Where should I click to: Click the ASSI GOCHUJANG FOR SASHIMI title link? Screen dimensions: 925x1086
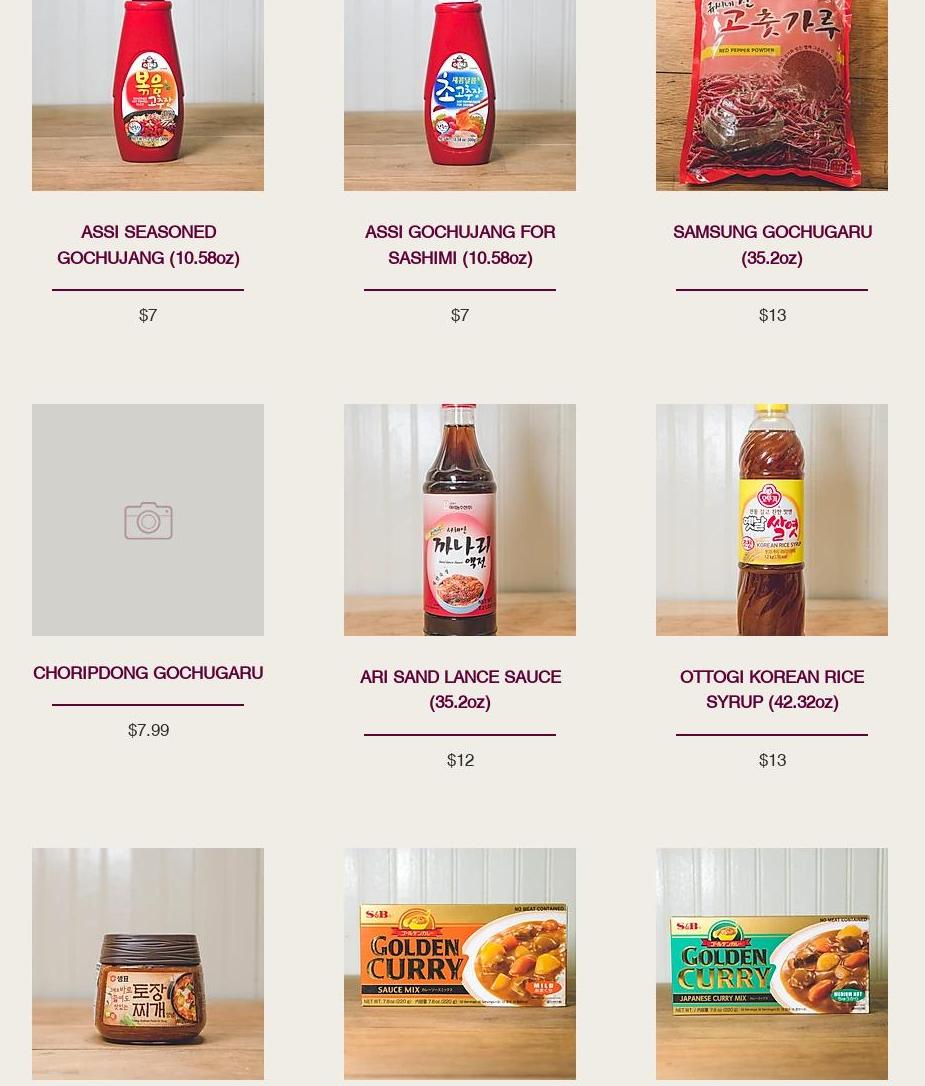(460, 244)
